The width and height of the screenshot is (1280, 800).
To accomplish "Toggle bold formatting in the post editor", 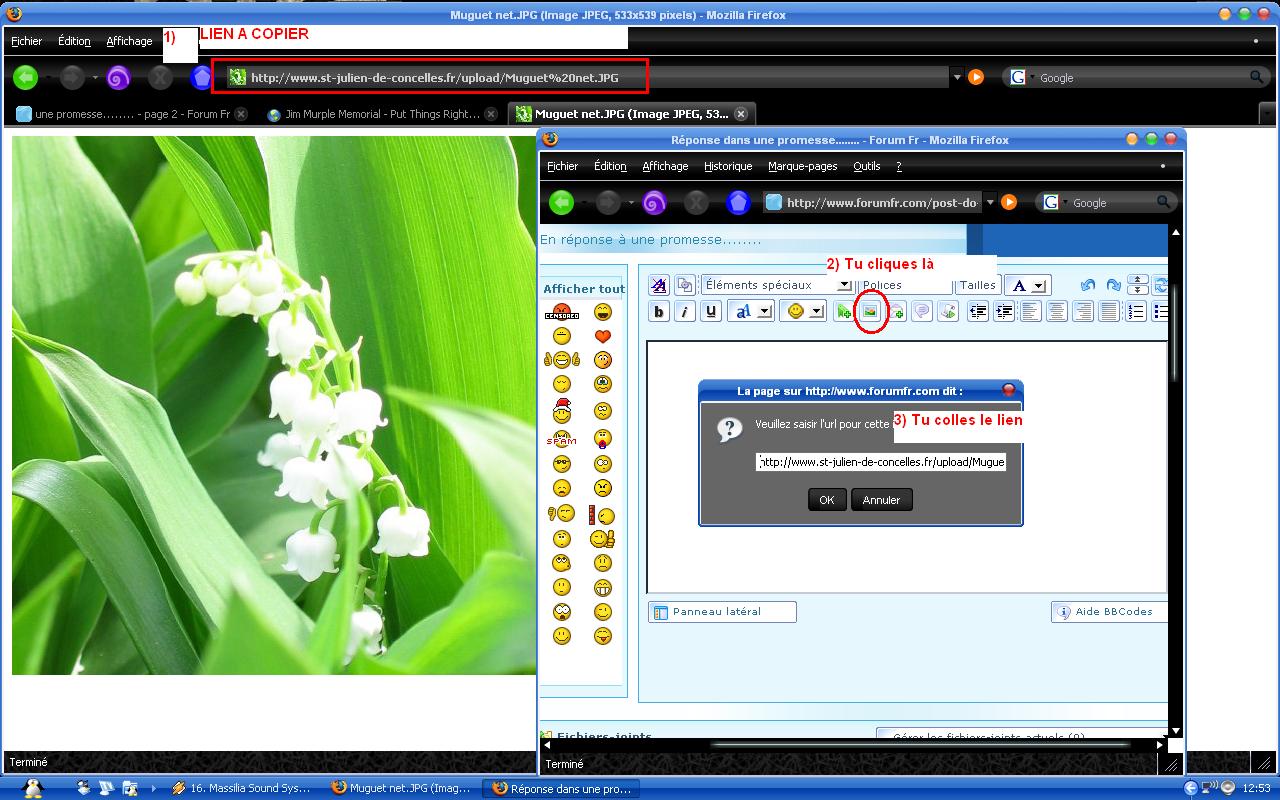I will [x=659, y=312].
